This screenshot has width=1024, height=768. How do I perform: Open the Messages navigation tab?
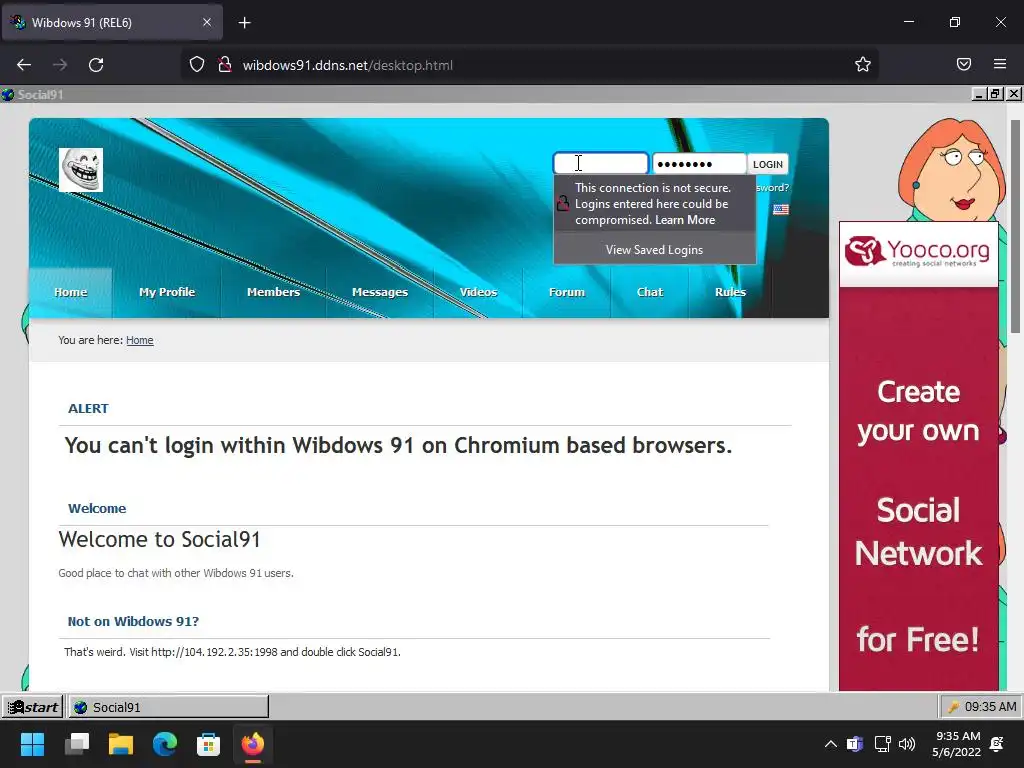pyautogui.click(x=379, y=292)
